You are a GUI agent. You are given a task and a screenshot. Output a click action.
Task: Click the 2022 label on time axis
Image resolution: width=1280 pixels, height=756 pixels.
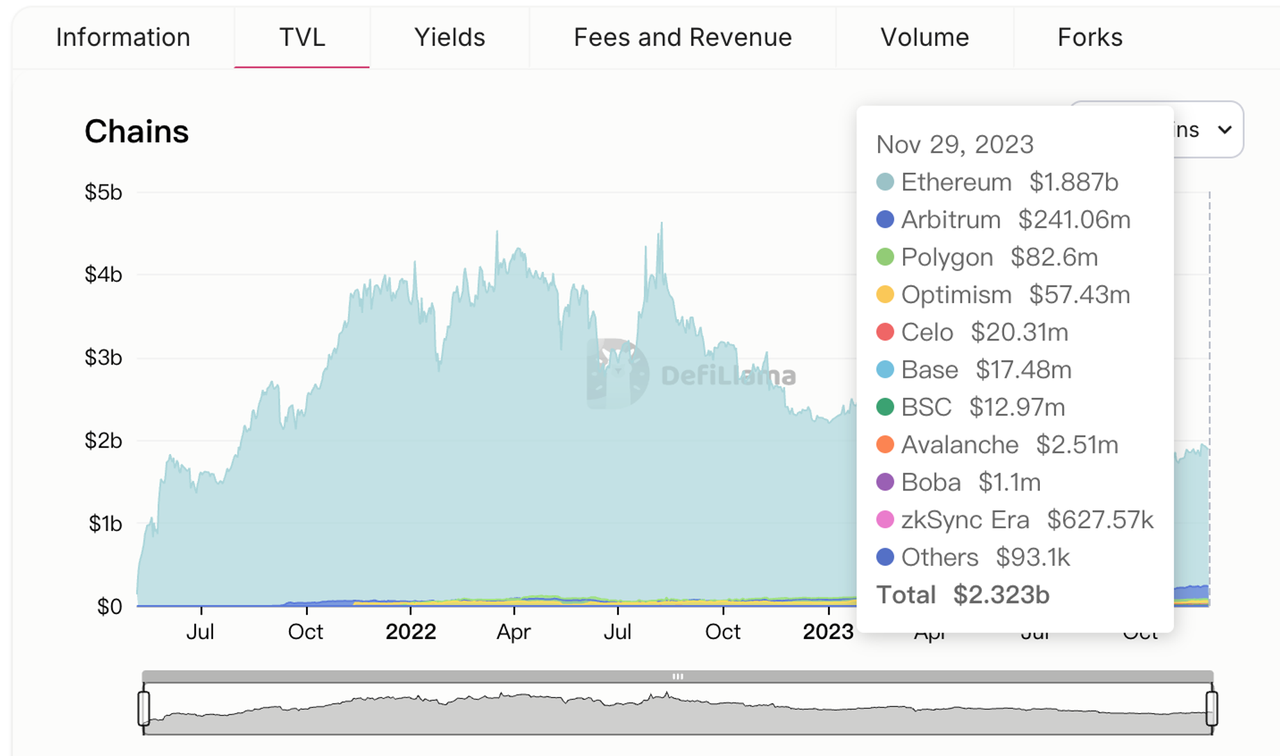(x=410, y=632)
